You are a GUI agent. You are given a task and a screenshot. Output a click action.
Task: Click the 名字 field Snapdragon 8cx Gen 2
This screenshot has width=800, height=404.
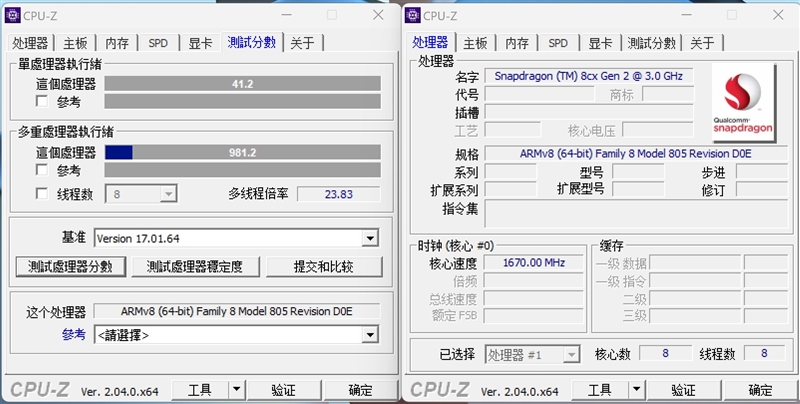click(589, 76)
